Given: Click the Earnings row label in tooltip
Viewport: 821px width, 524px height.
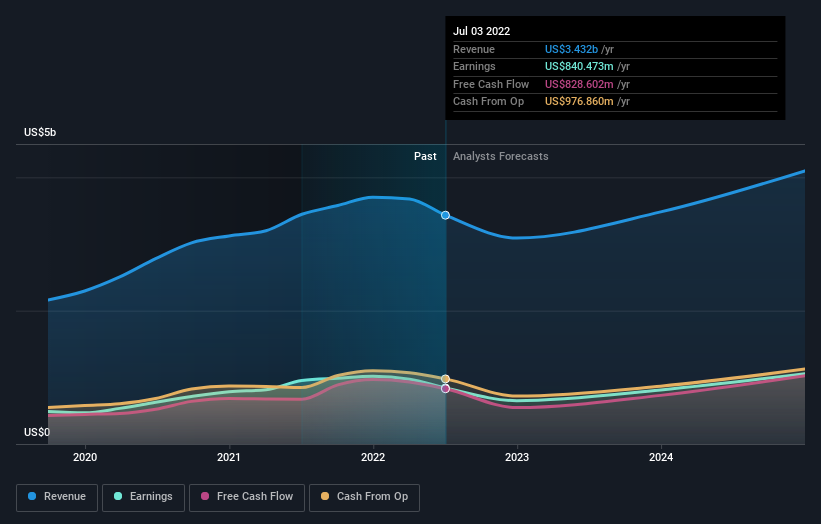Looking at the screenshot, I should coord(474,66).
